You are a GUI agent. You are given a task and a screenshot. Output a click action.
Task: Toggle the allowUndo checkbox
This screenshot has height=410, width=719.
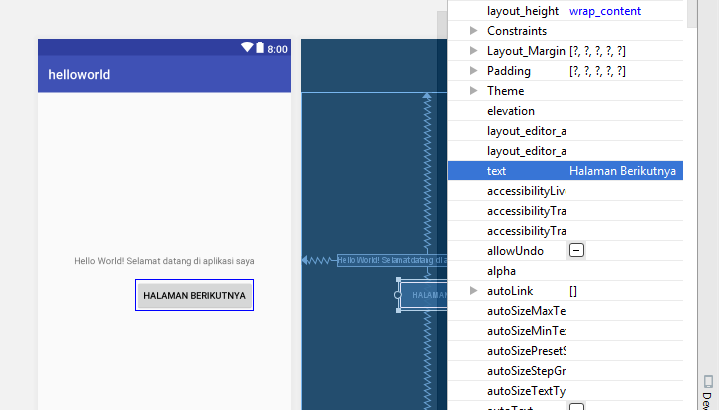(576, 251)
